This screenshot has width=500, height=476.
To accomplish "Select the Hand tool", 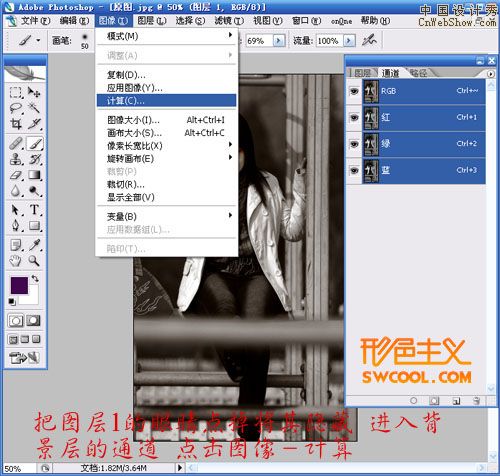I will (16, 260).
